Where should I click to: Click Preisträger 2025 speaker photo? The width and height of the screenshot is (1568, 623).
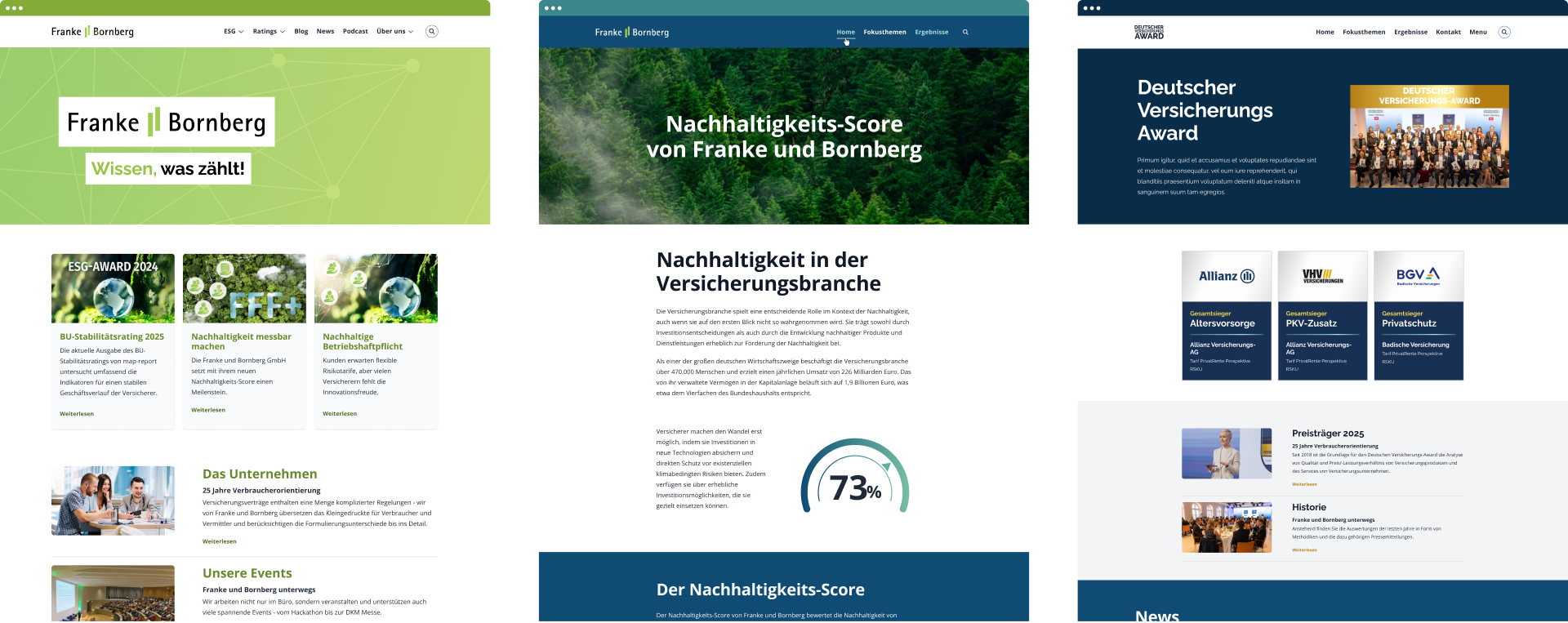(1227, 453)
